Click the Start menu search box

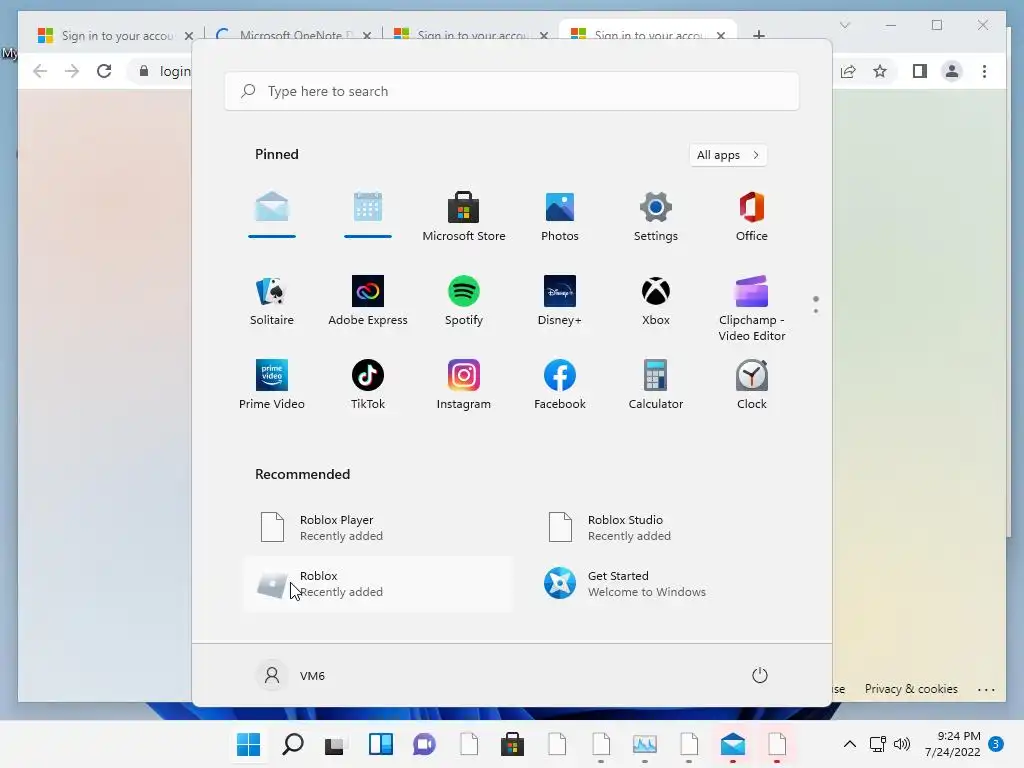click(511, 91)
